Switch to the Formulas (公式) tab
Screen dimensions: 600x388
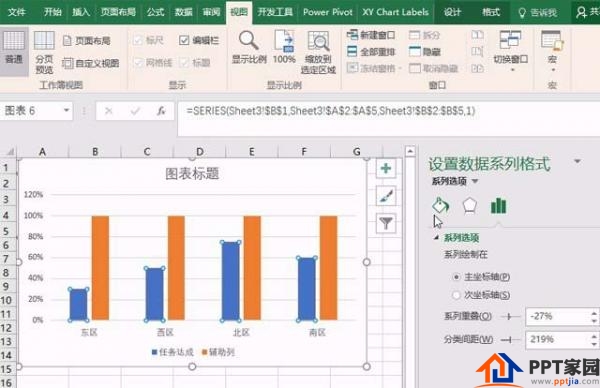click(155, 12)
